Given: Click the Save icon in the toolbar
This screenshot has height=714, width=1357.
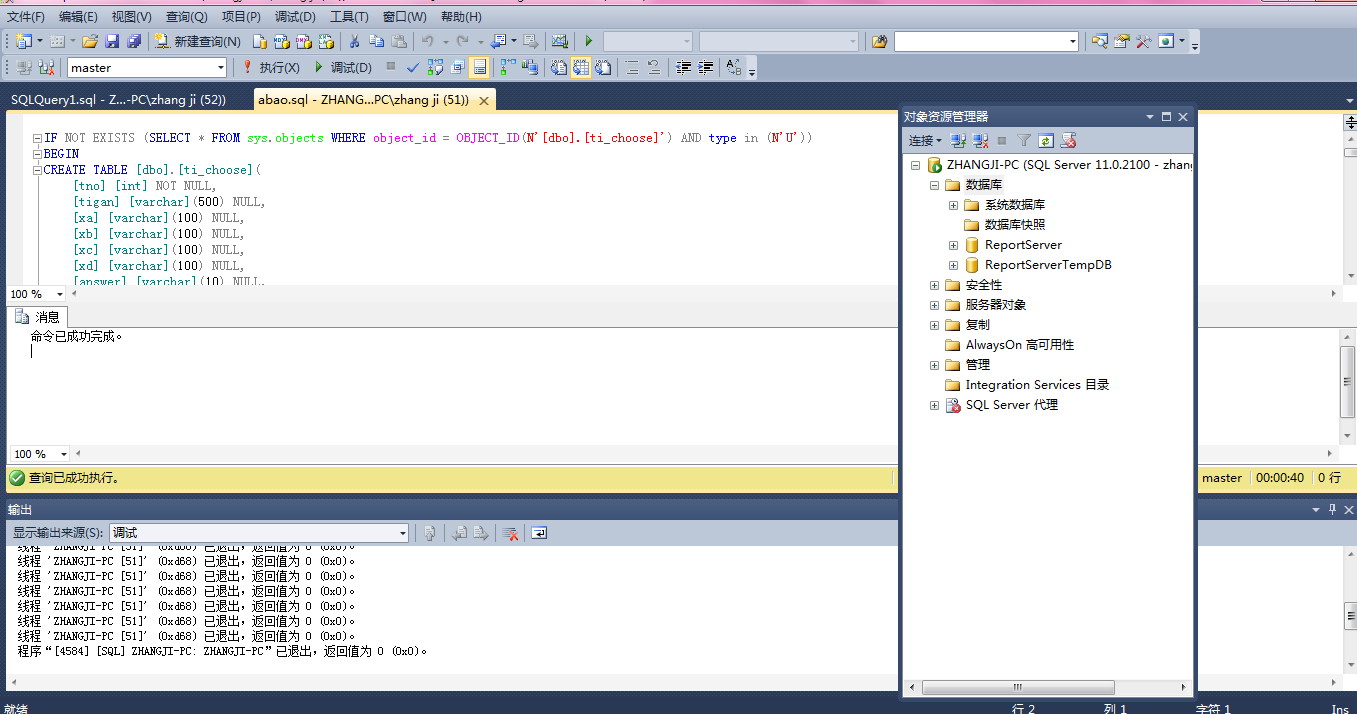Looking at the screenshot, I should click(x=112, y=41).
